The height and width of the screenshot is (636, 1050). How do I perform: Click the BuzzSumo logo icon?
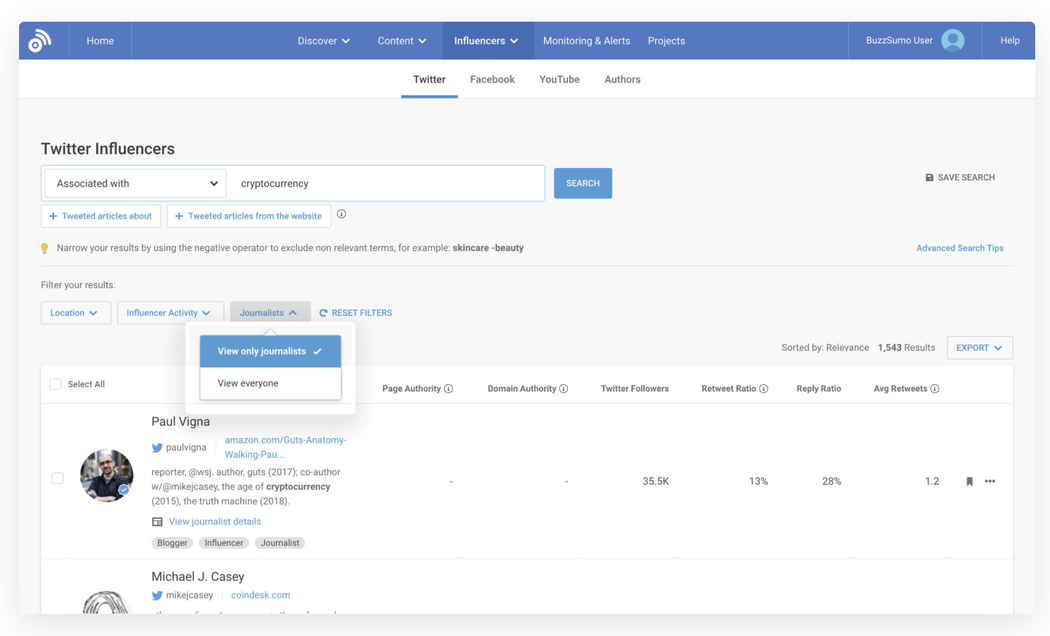coord(40,41)
